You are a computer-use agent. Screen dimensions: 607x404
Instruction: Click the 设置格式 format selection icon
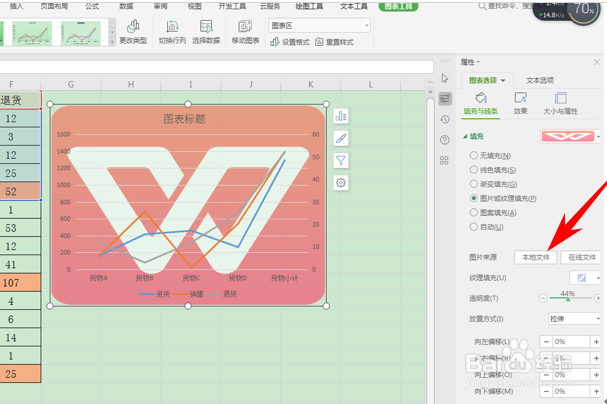(x=275, y=42)
